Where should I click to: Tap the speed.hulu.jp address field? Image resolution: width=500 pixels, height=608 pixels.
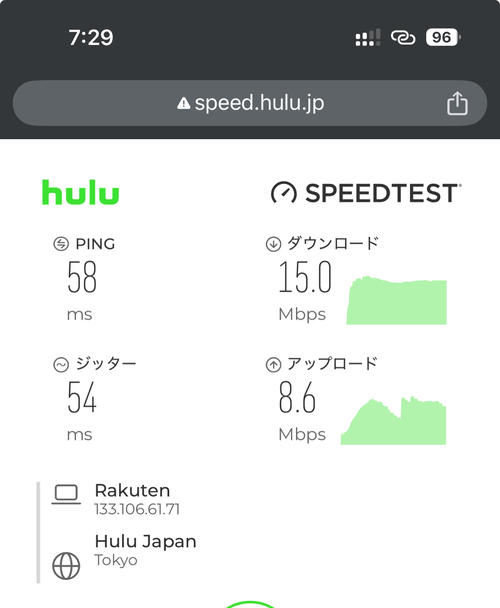(x=250, y=103)
